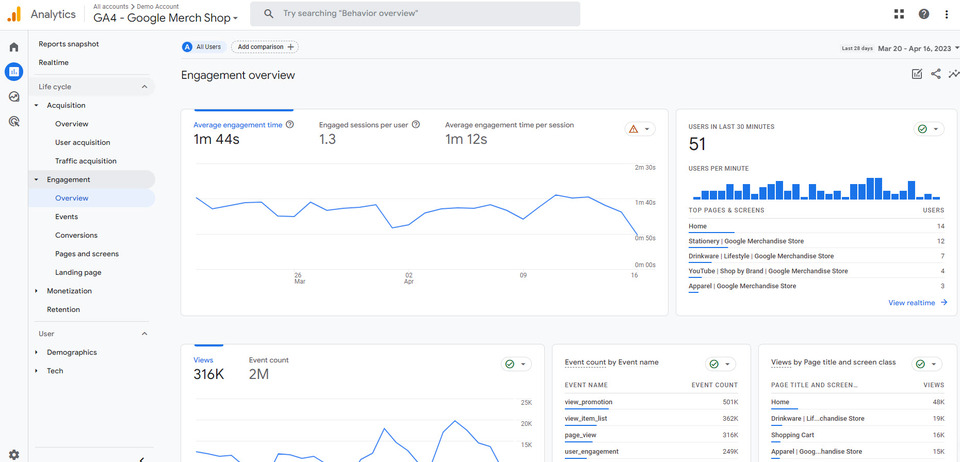The image size is (960, 462).
Task: Open Admin settings gear icon
Action: point(14,454)
